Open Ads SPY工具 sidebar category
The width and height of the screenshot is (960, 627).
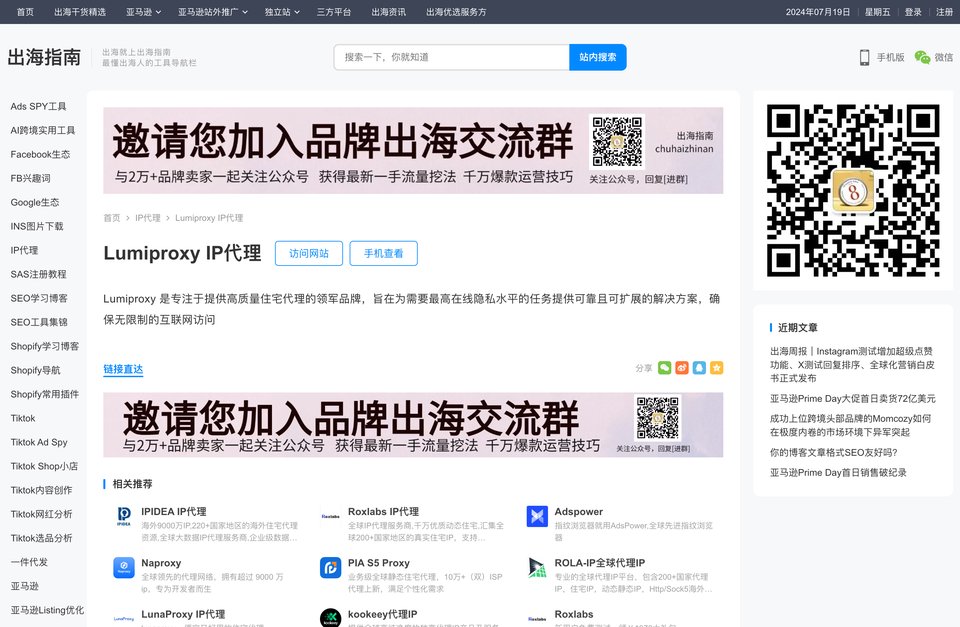38,107
